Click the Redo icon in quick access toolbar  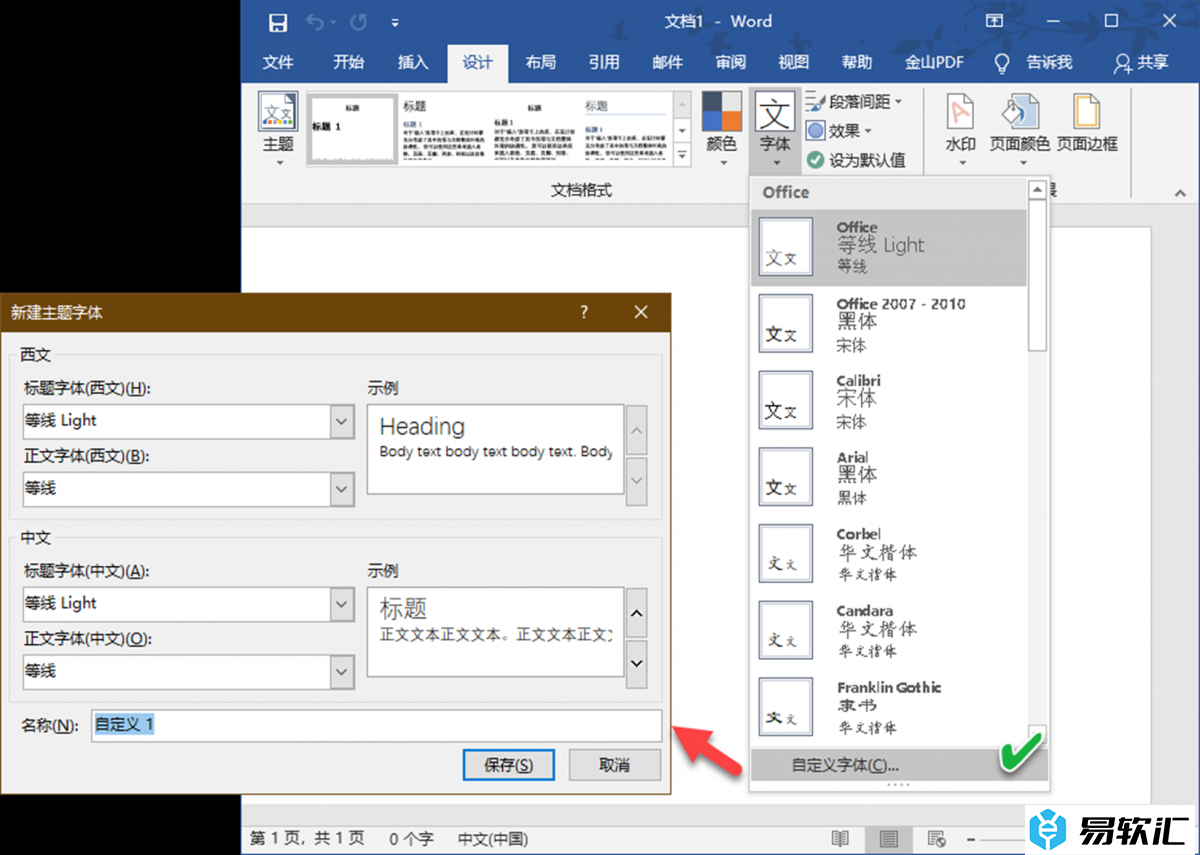359,22
